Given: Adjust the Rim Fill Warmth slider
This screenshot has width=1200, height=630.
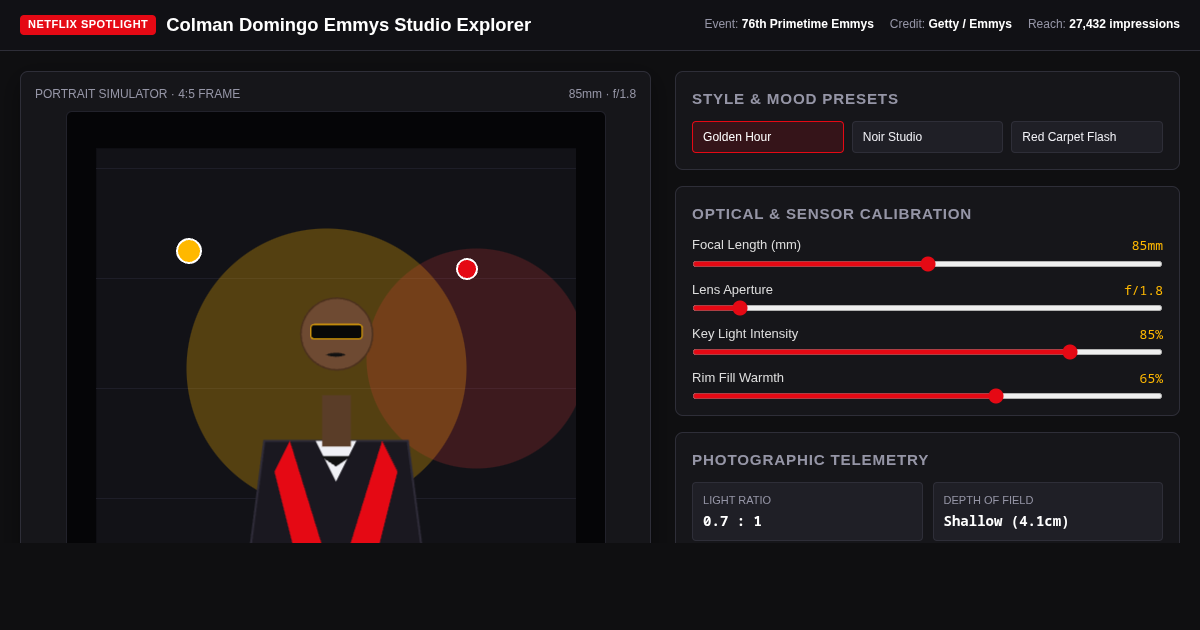Looking at the screenshot, I should coord(927,396).
